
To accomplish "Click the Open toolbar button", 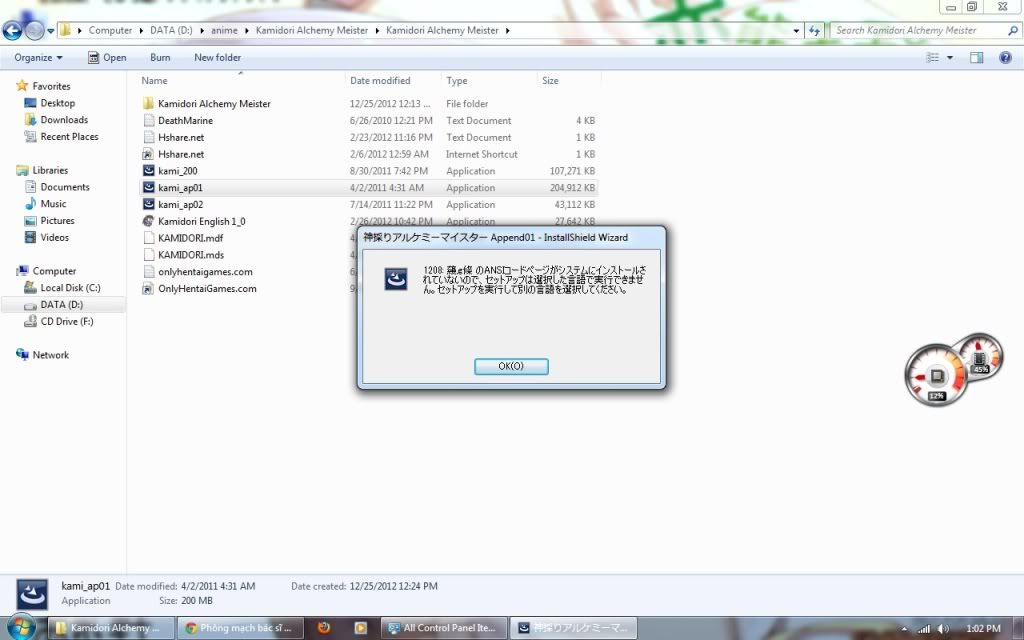I will pyautogui.click(x=107, y=57).
